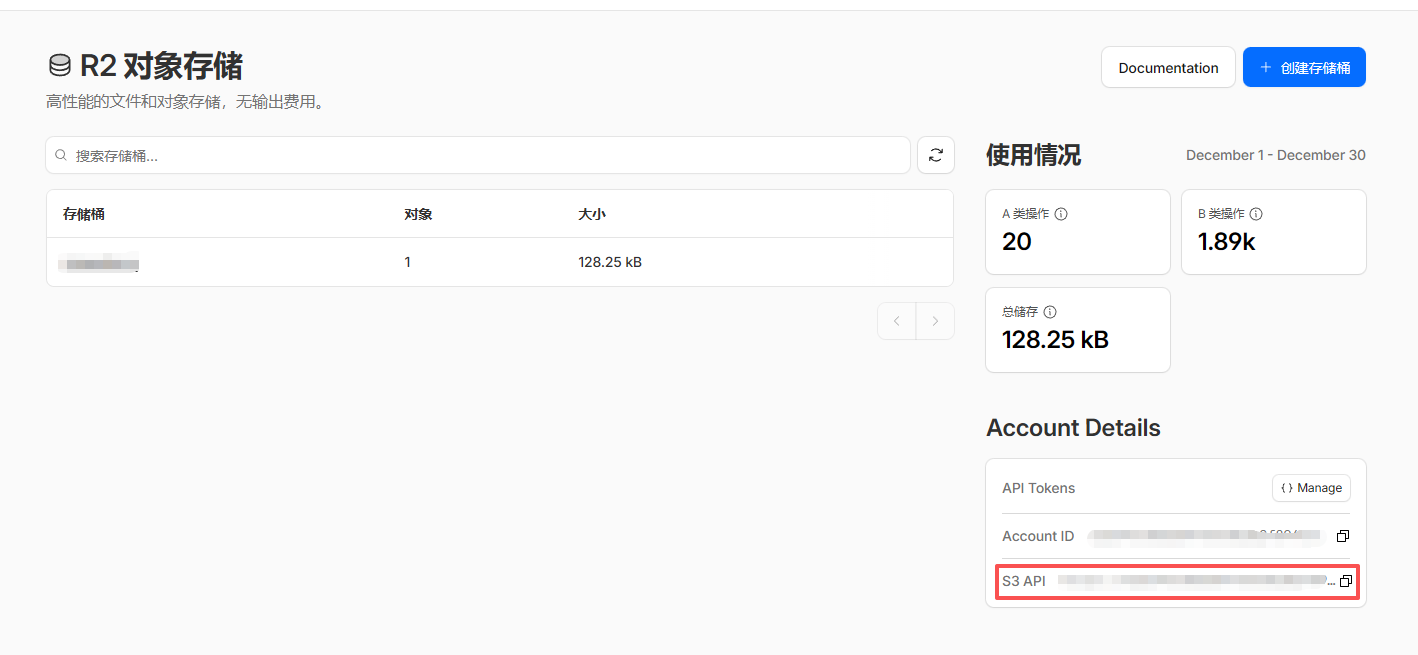Focus the 搜索存储桶 search field
The height and width of the screenshot is (655, 1418).
tap(478, 156)
